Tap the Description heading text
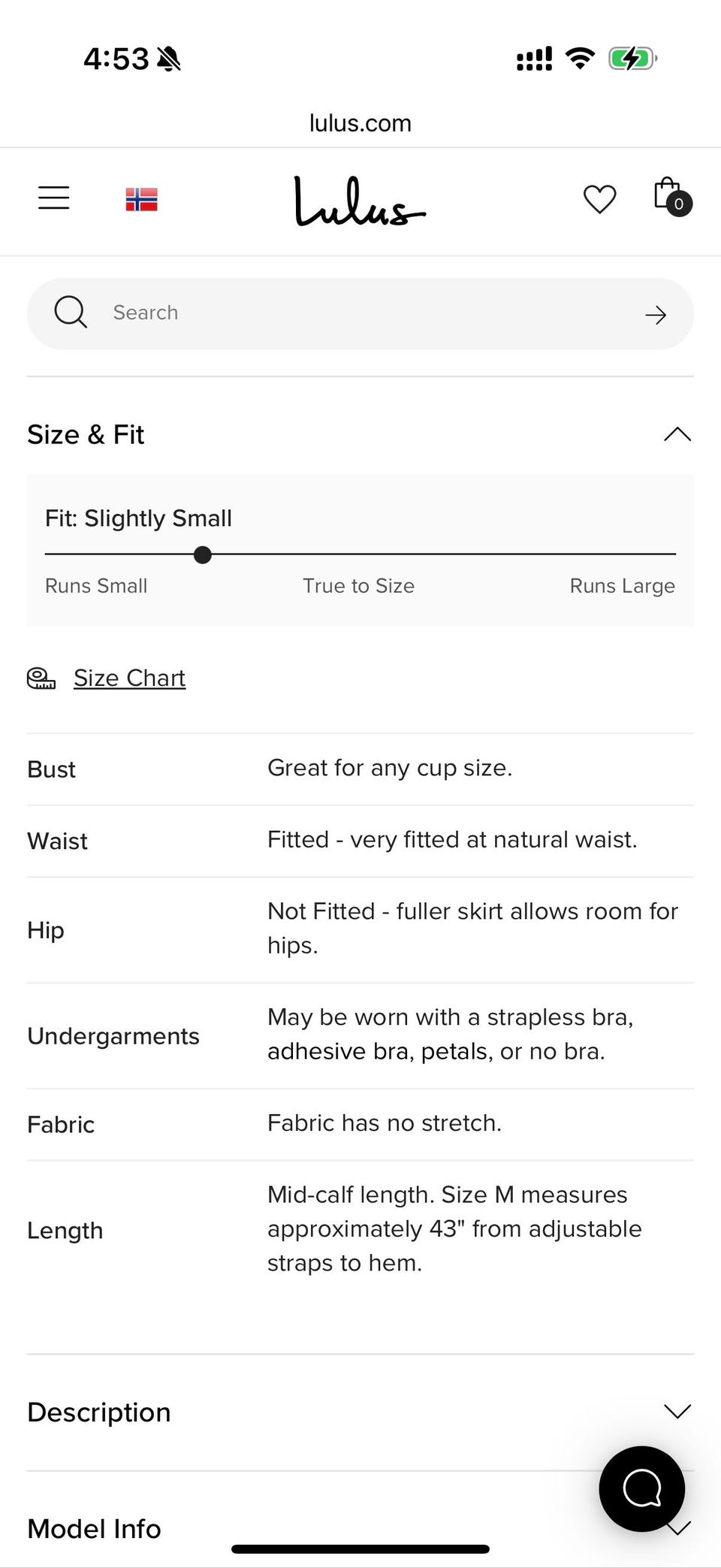 [x=99, y=1412]
